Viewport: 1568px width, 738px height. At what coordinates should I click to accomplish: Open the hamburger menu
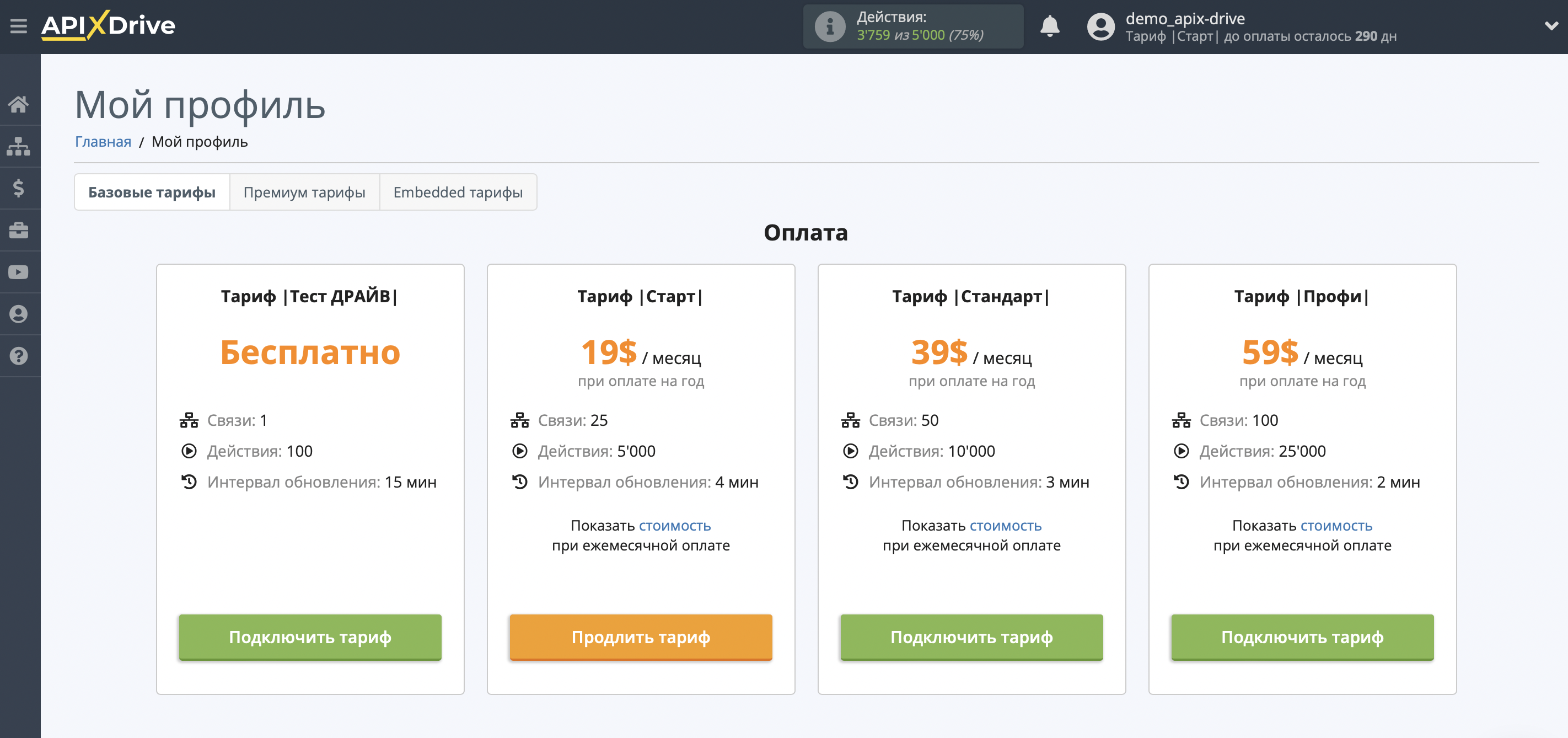19,26
